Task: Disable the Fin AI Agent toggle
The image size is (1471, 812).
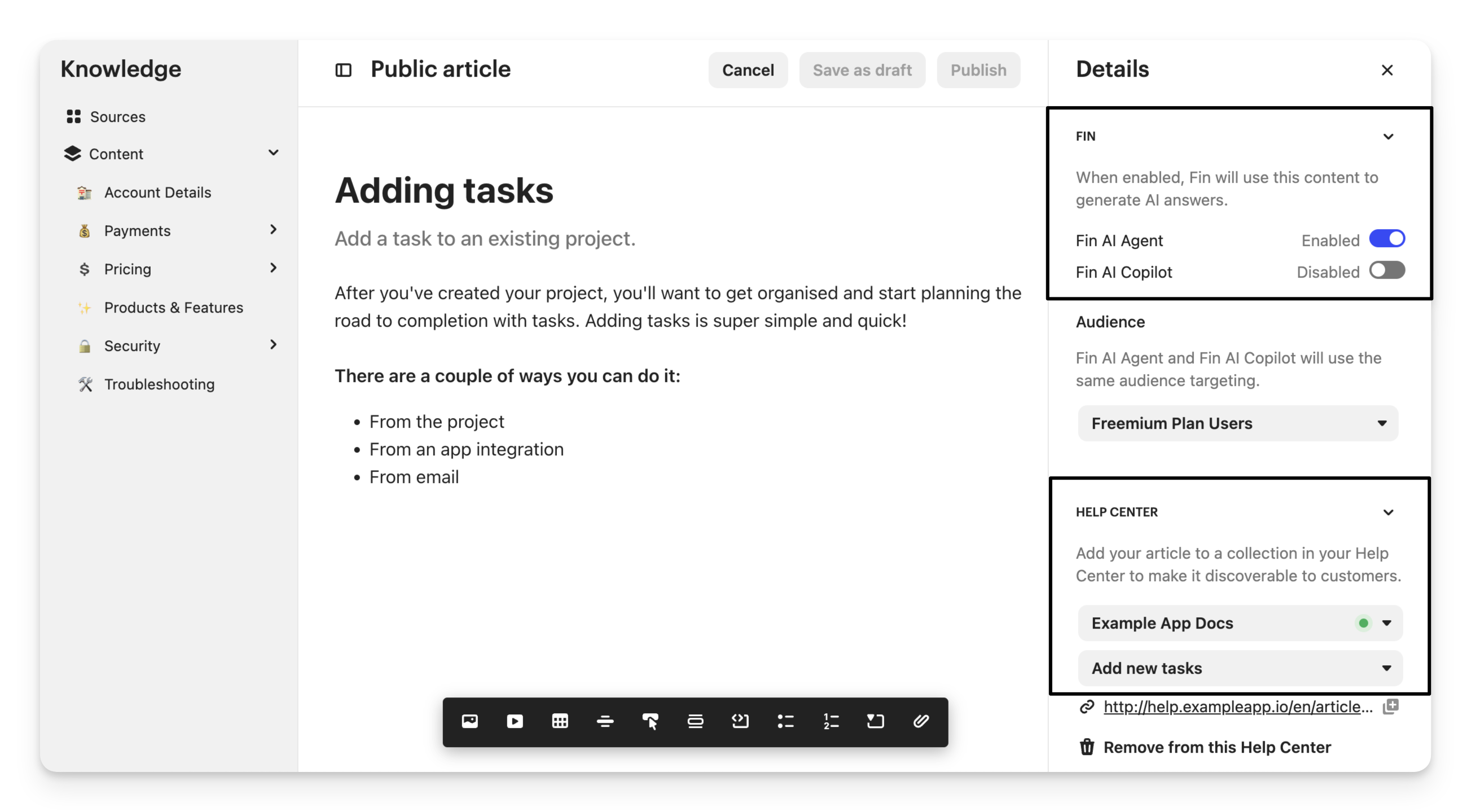Action: click(1386, 239)
